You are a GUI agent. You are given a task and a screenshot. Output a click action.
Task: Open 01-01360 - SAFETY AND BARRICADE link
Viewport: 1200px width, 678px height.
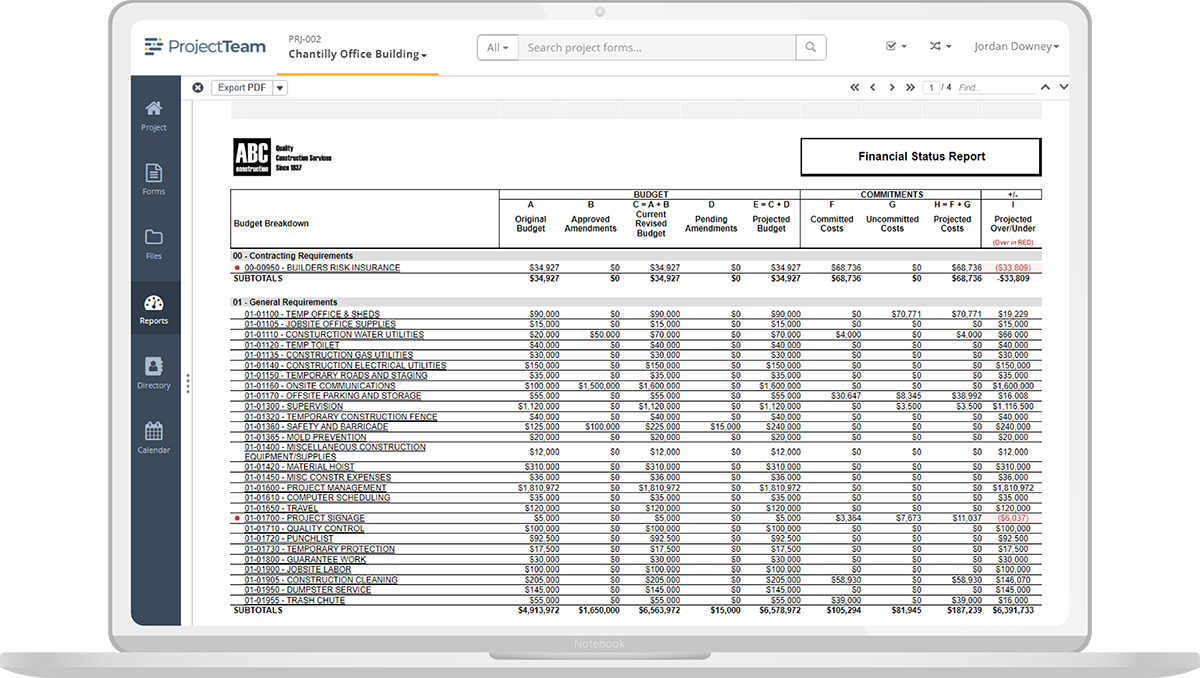(x=316, y=427)
